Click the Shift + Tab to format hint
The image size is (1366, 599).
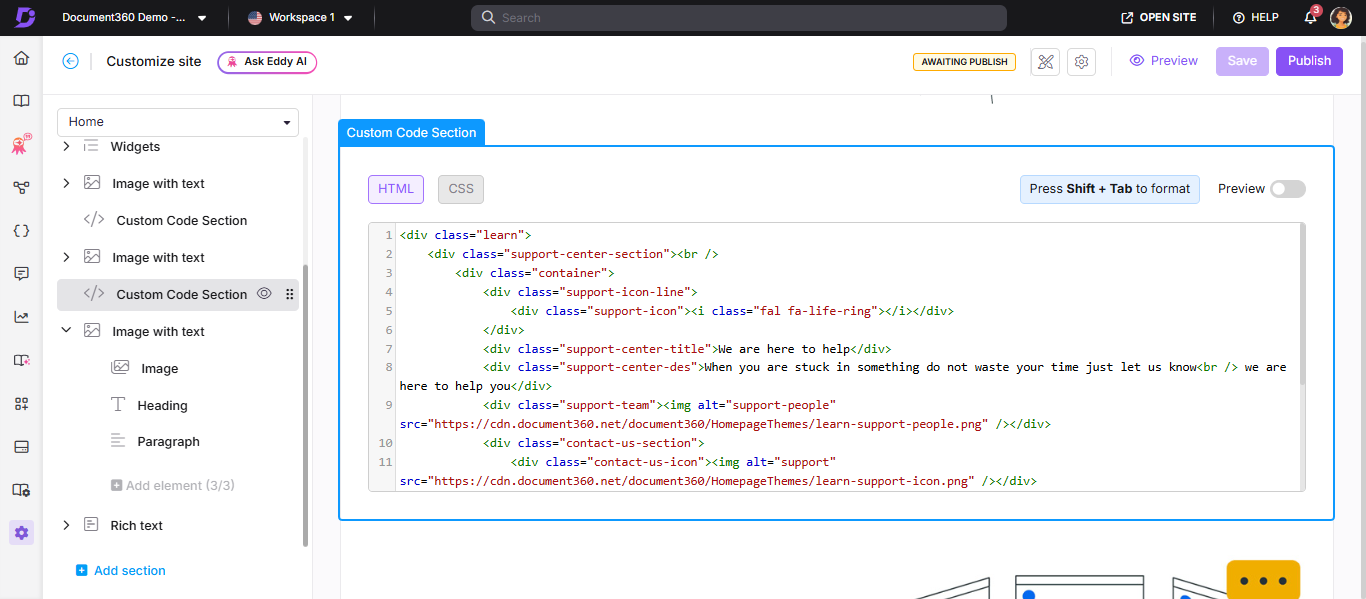pyautogui.click(x=1110, y=189)
